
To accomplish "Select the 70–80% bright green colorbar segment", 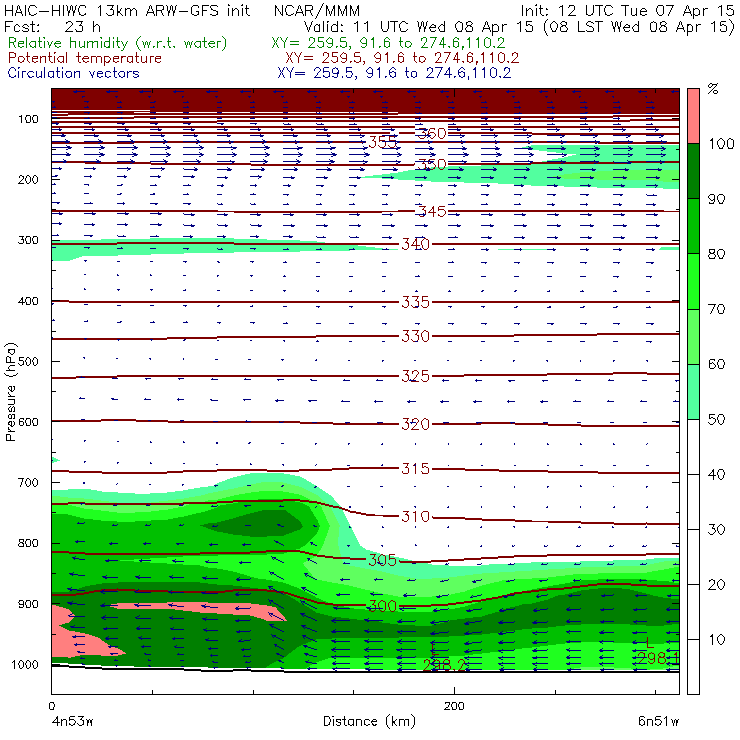I will (x=693, y=281).
